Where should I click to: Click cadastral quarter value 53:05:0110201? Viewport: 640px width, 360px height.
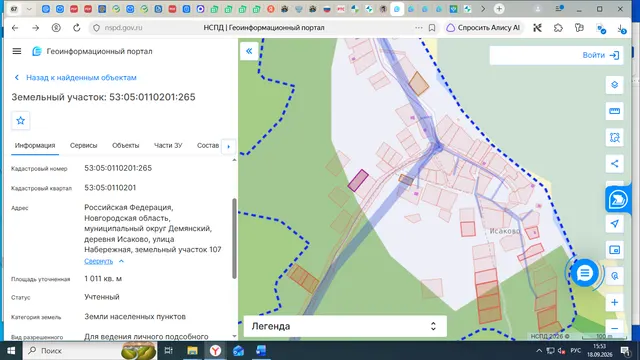(110, 188)
